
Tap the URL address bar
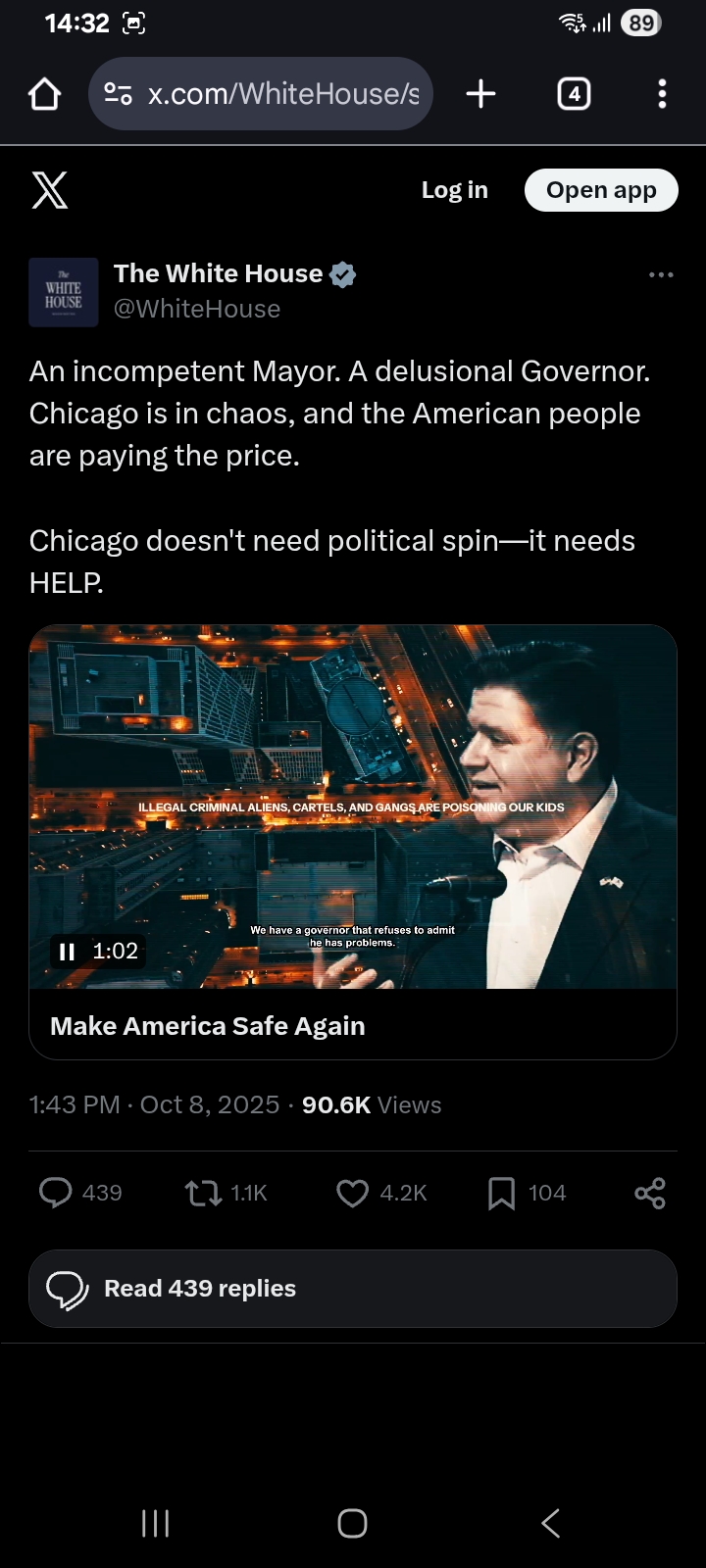(x=282, y=94)
